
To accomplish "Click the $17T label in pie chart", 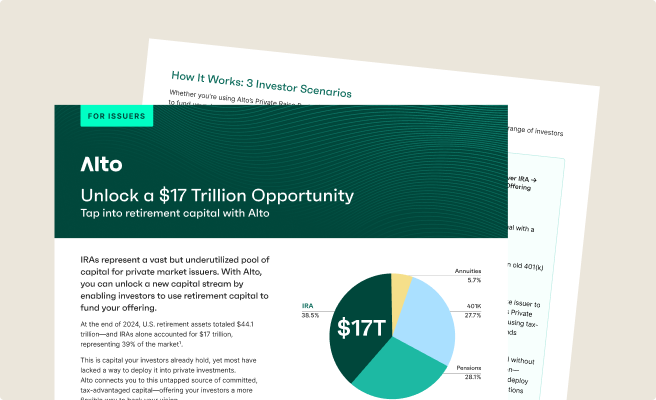I will [361, 328].
